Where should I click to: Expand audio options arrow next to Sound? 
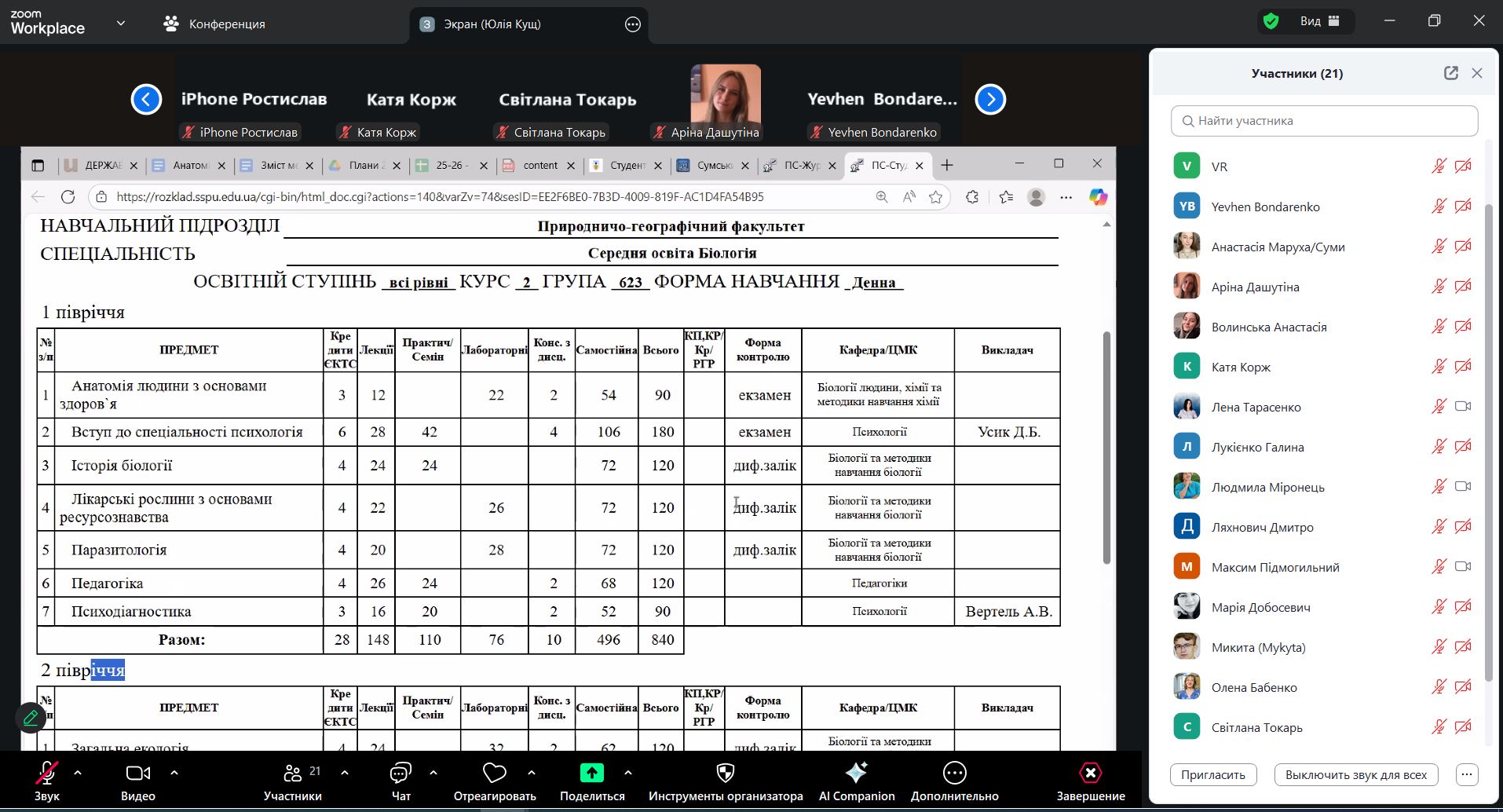coord(78,773)
